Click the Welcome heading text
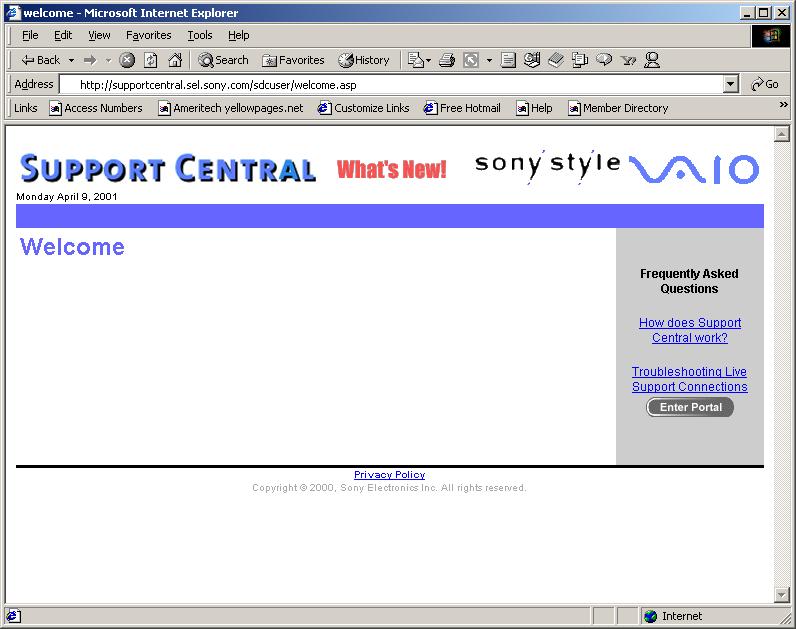 pyautogui.click(x=72, y=247)
